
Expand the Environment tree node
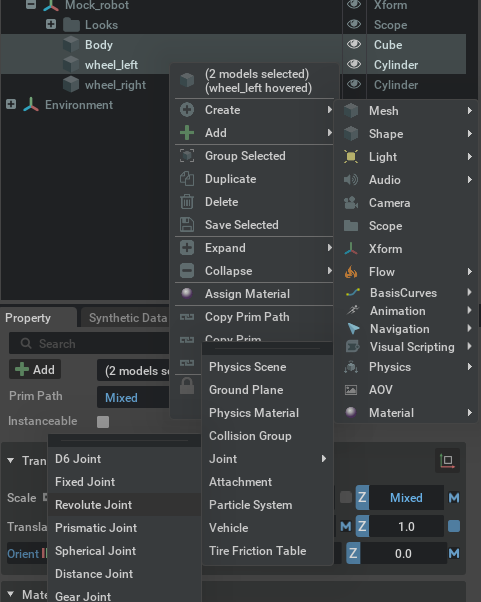tap(11, 104)
